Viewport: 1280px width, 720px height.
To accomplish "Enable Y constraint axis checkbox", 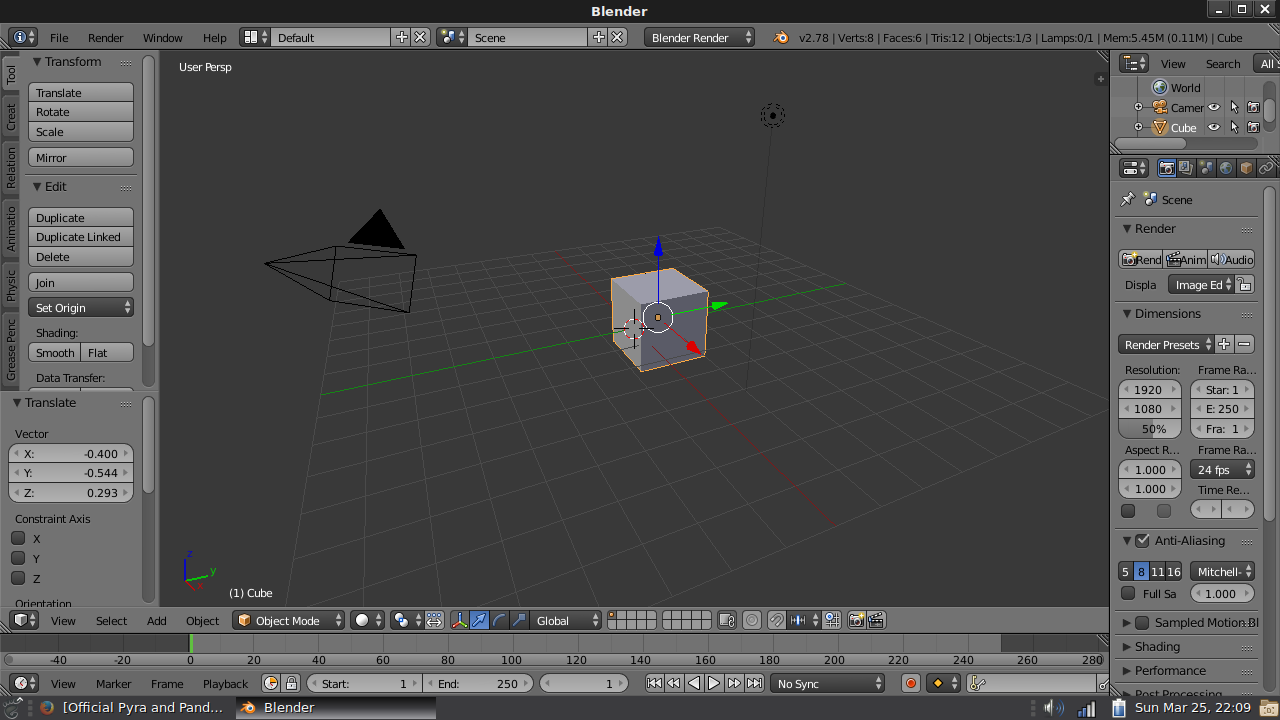I will pos(18,558).
